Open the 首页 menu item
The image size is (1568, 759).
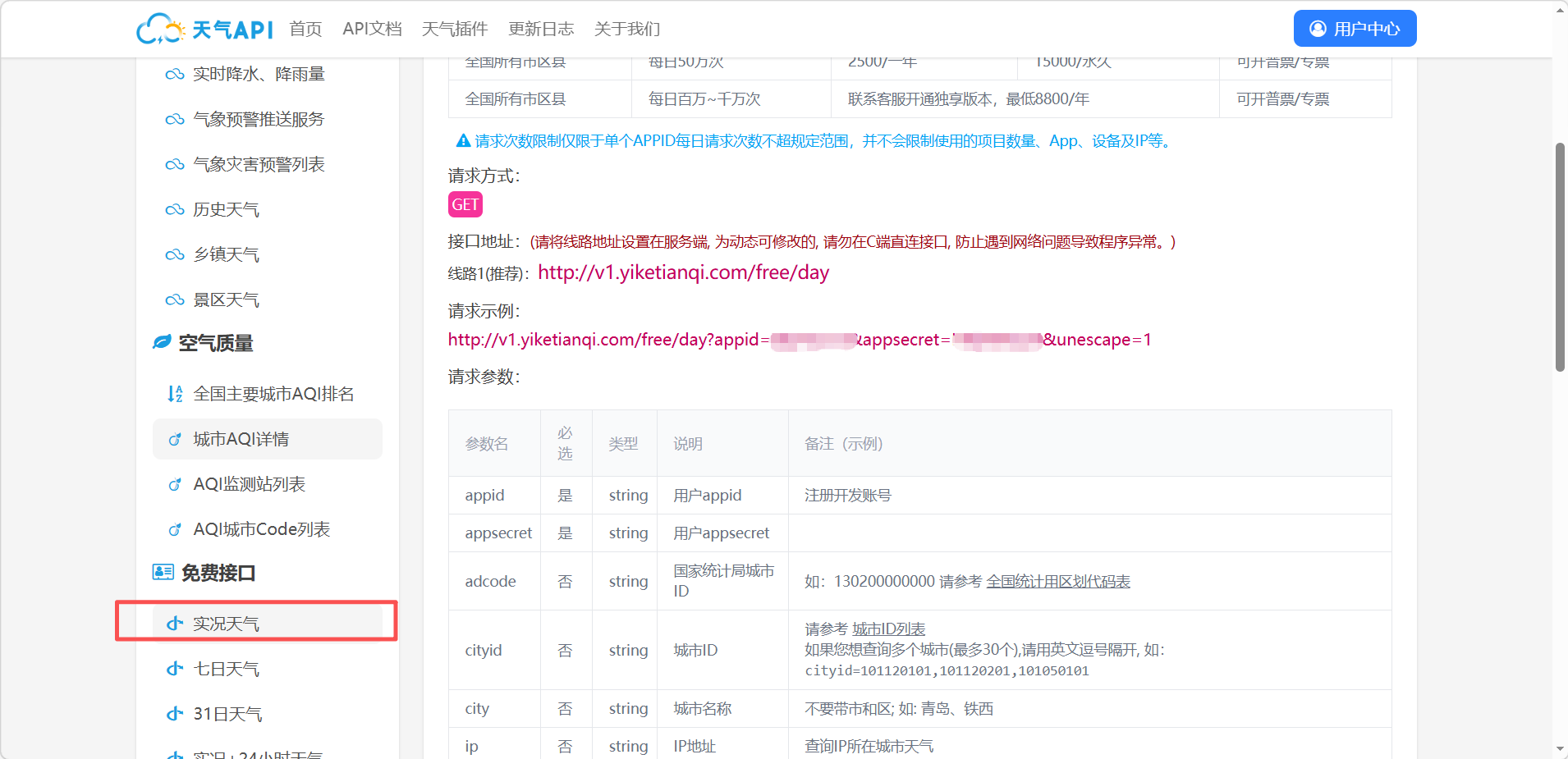point(305,29)
